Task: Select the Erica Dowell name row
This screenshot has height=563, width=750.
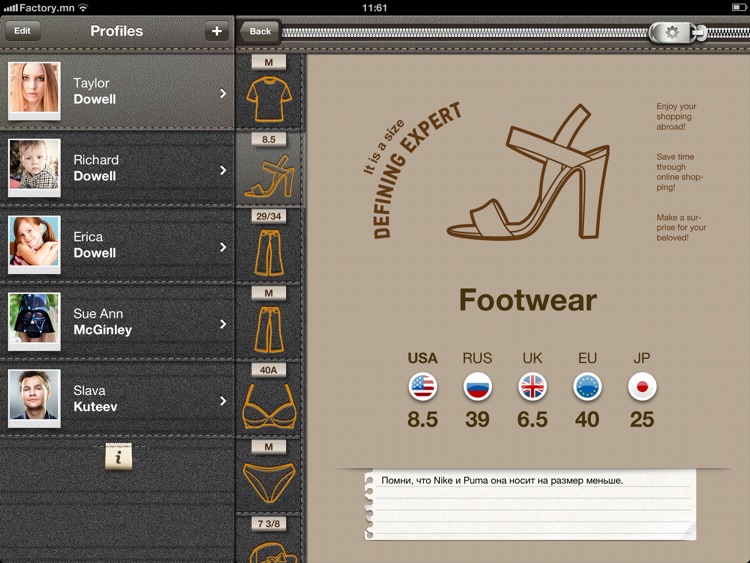Action: click(x=117, y=245)
